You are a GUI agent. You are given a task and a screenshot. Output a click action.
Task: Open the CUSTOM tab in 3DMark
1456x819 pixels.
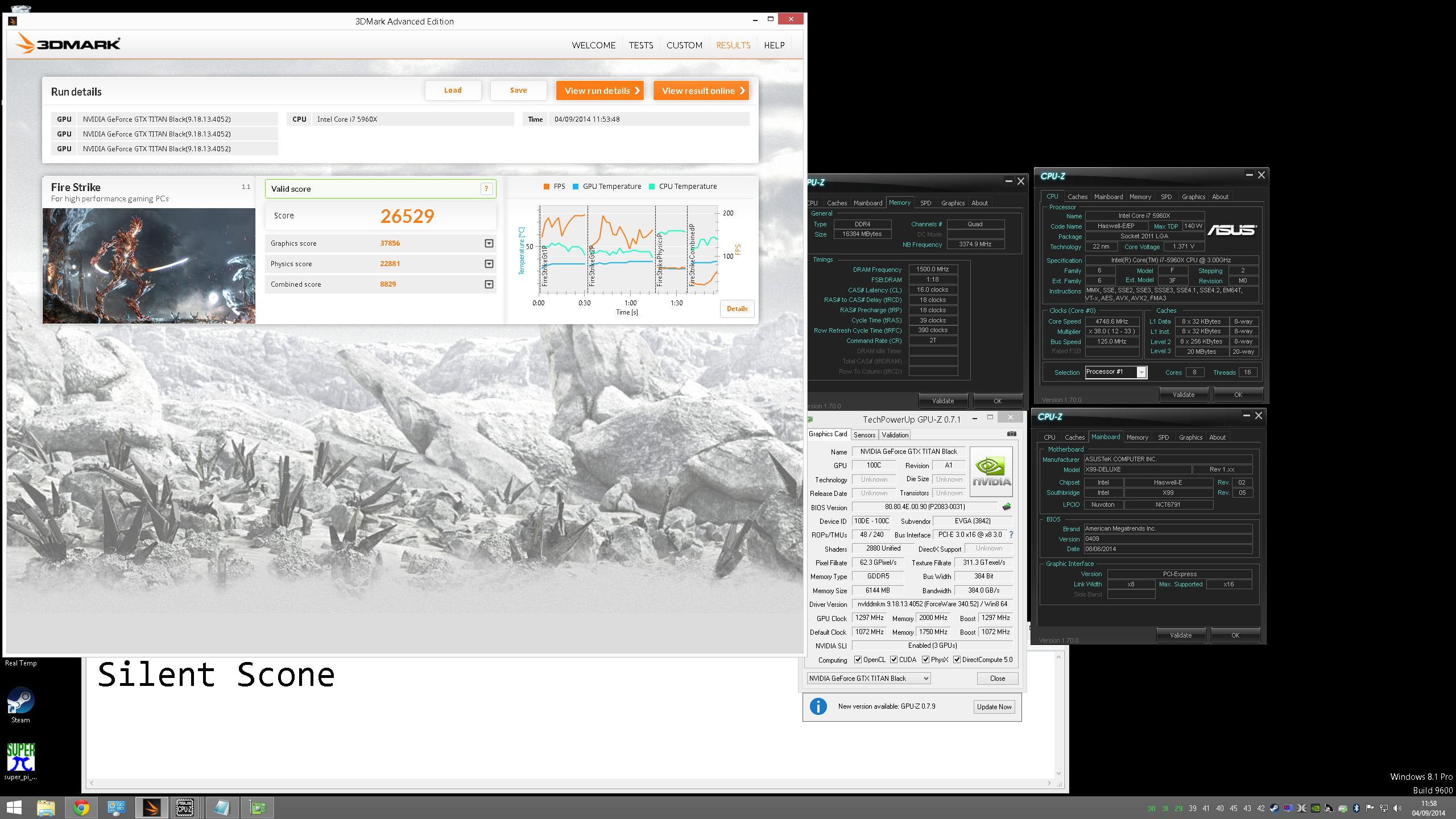pos(684,45)
